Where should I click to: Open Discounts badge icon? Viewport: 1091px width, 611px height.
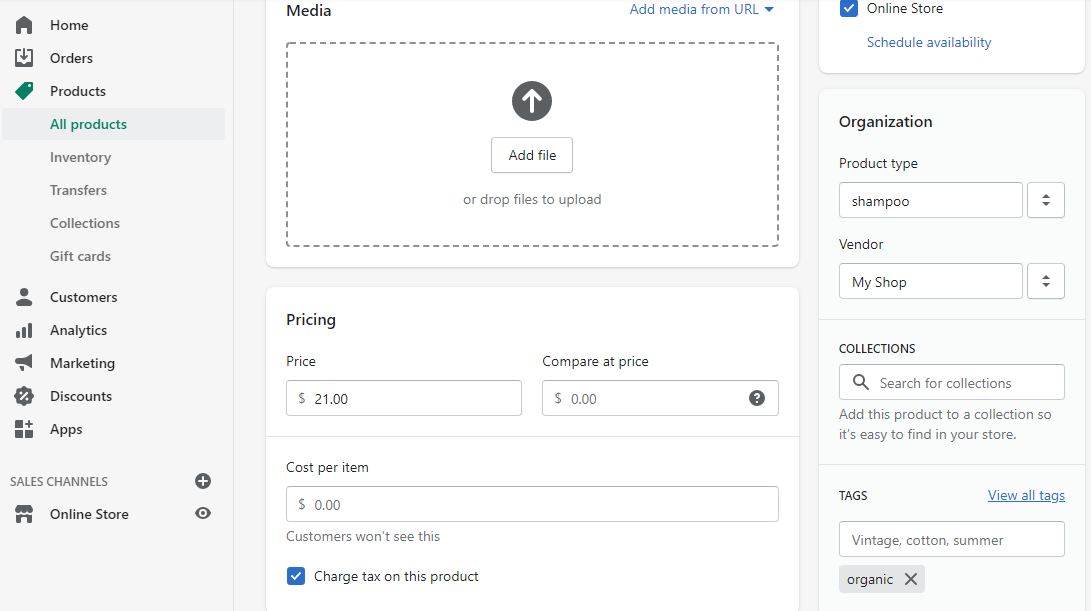tap(24, 396)
